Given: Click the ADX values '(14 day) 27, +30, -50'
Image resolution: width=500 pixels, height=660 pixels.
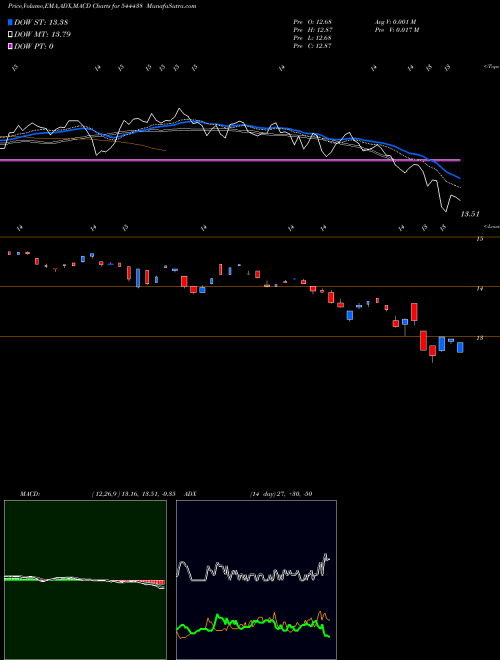Looking at the screenshot, I should pos(280,494).
